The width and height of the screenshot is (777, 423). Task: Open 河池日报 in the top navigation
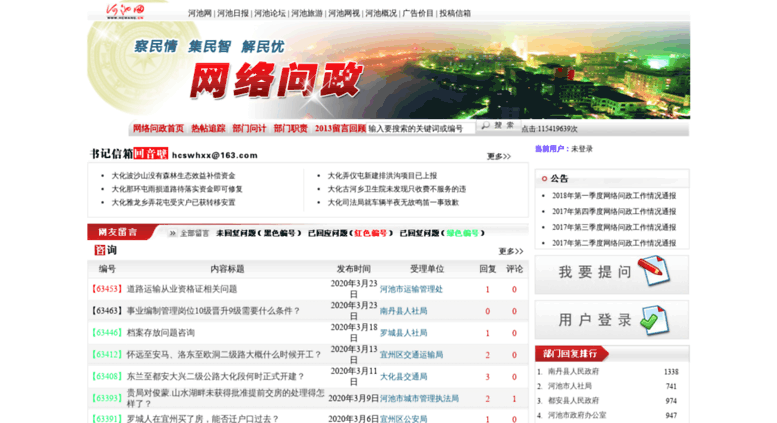click(233, 13)
